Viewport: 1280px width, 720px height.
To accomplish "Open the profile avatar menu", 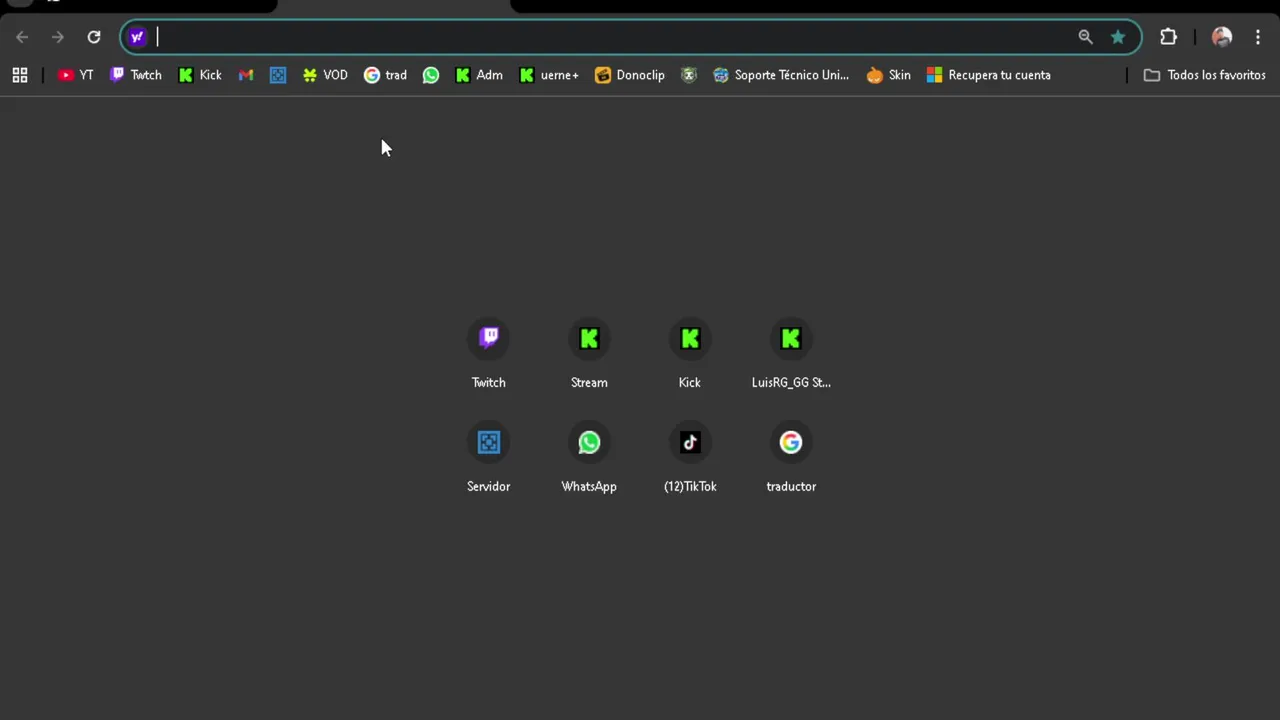I will click(x=1222, y=37).
